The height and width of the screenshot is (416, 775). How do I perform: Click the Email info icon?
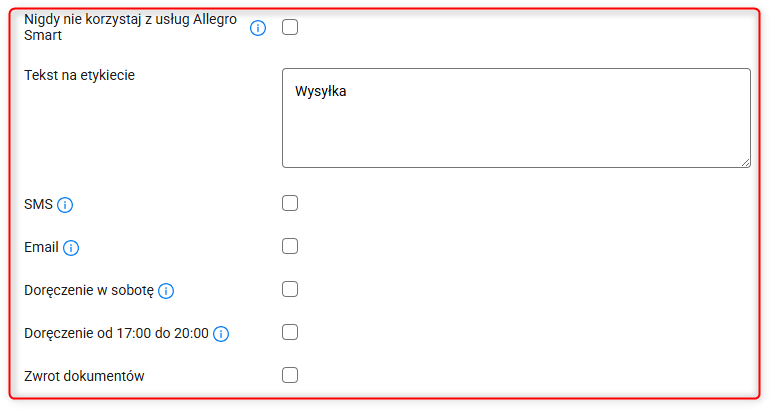tap(72, 248)
